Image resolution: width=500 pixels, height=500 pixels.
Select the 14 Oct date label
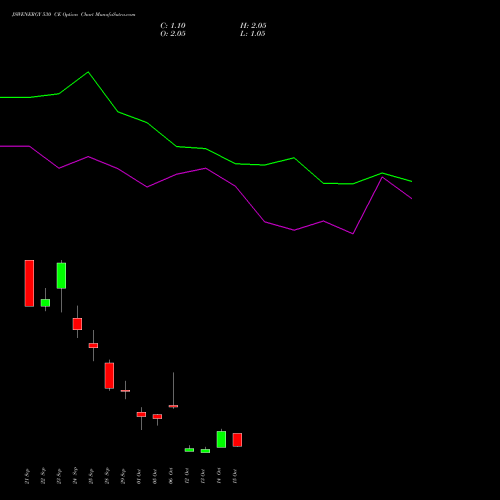(219, 476)
